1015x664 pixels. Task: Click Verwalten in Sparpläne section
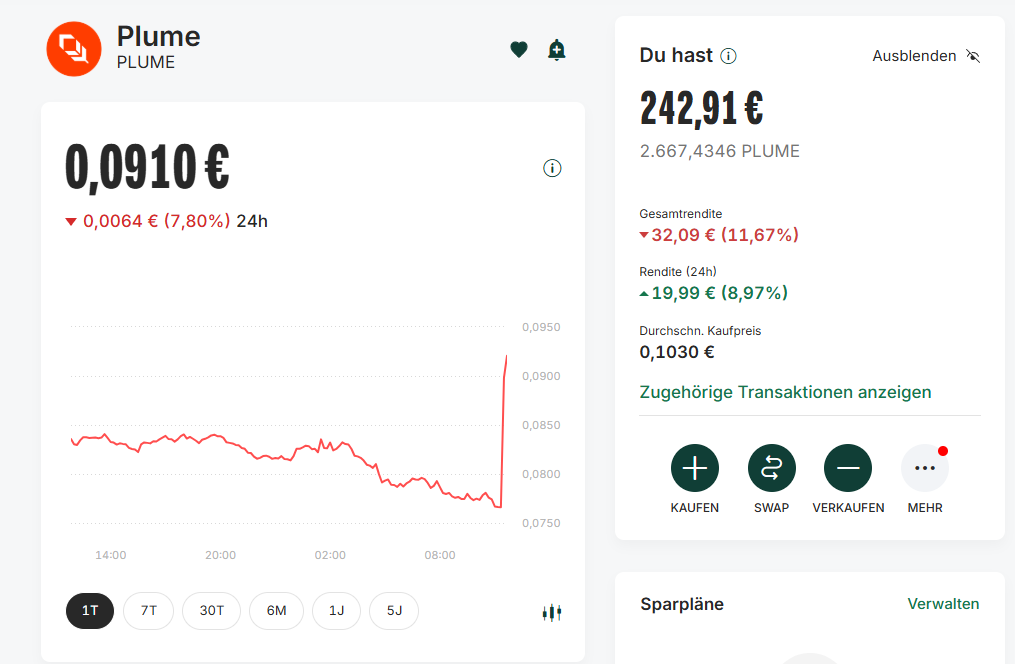pyautogui.click(x=943, y=603)
